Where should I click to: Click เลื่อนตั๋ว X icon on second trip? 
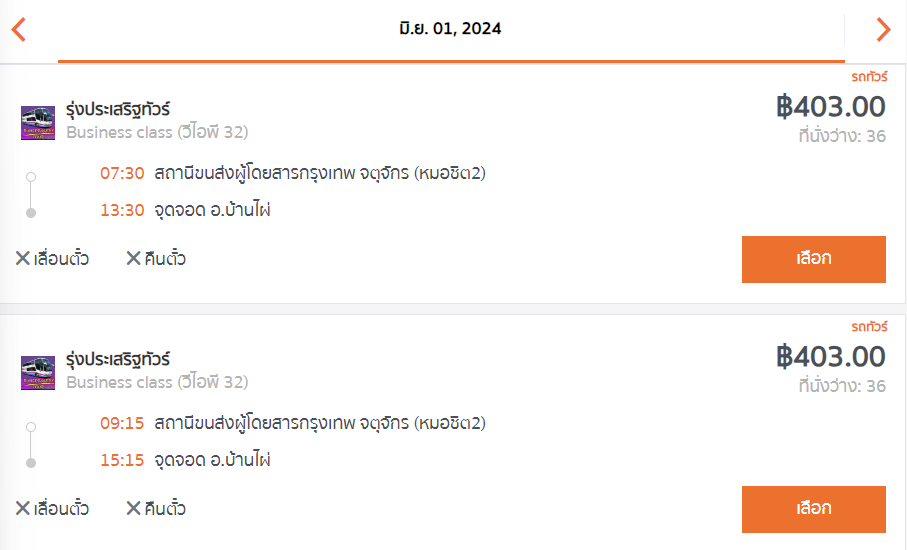pos(23,508)
